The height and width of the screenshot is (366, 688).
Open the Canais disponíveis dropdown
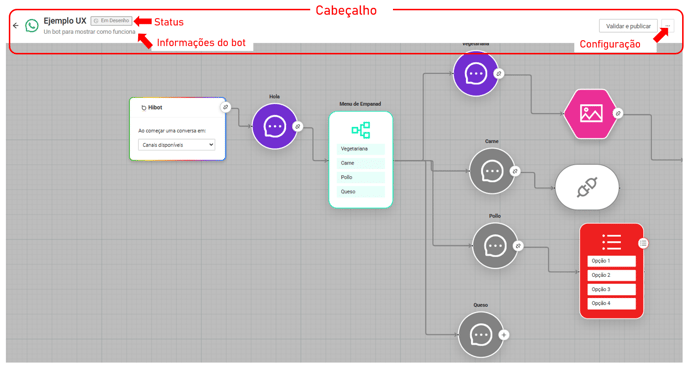coord(177,145)
